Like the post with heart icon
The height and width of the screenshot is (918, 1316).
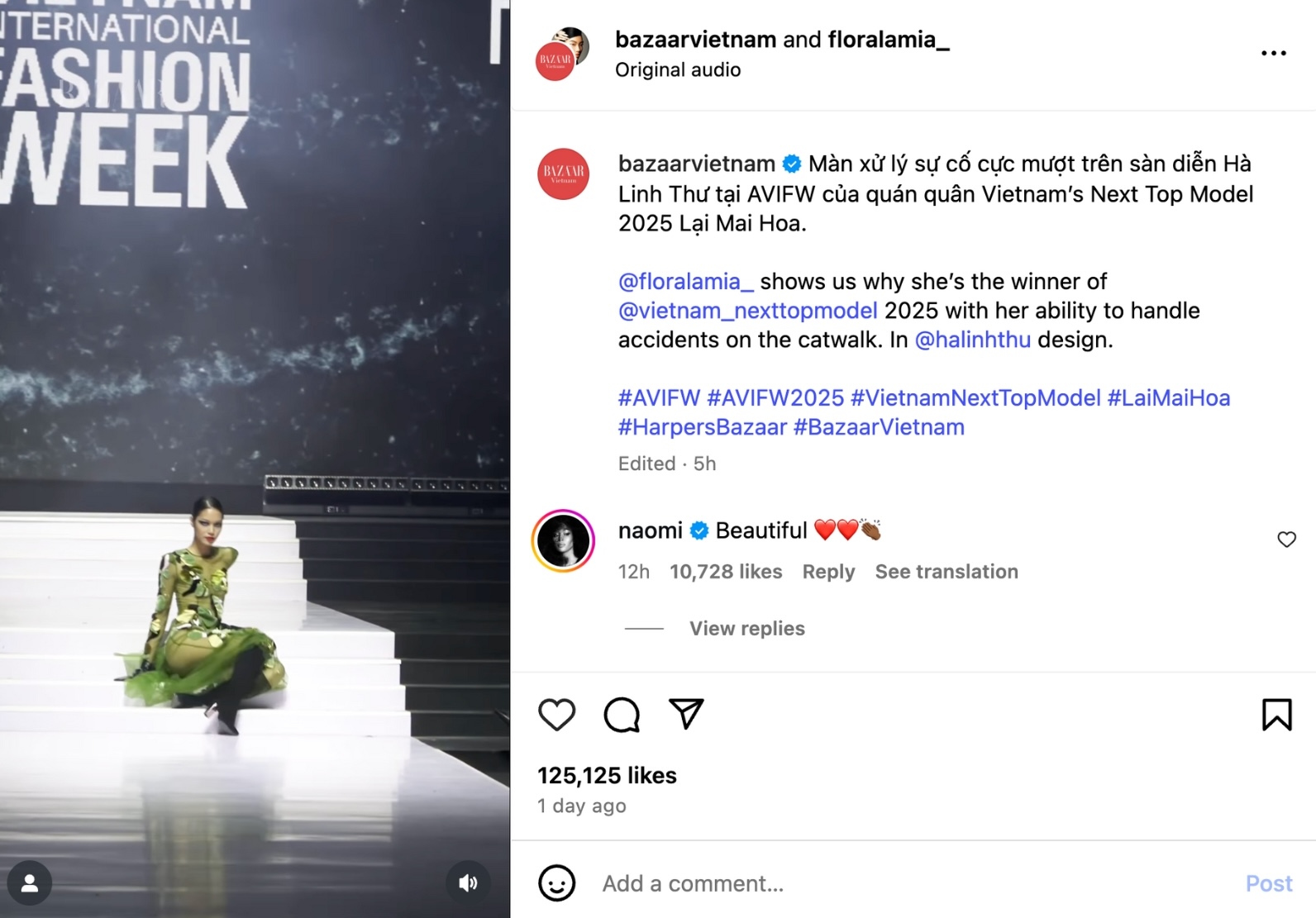(x=556, y=715)
